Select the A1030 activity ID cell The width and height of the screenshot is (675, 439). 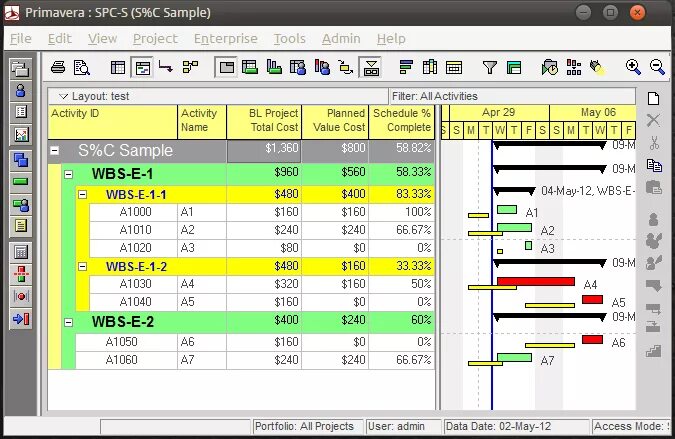133,284
